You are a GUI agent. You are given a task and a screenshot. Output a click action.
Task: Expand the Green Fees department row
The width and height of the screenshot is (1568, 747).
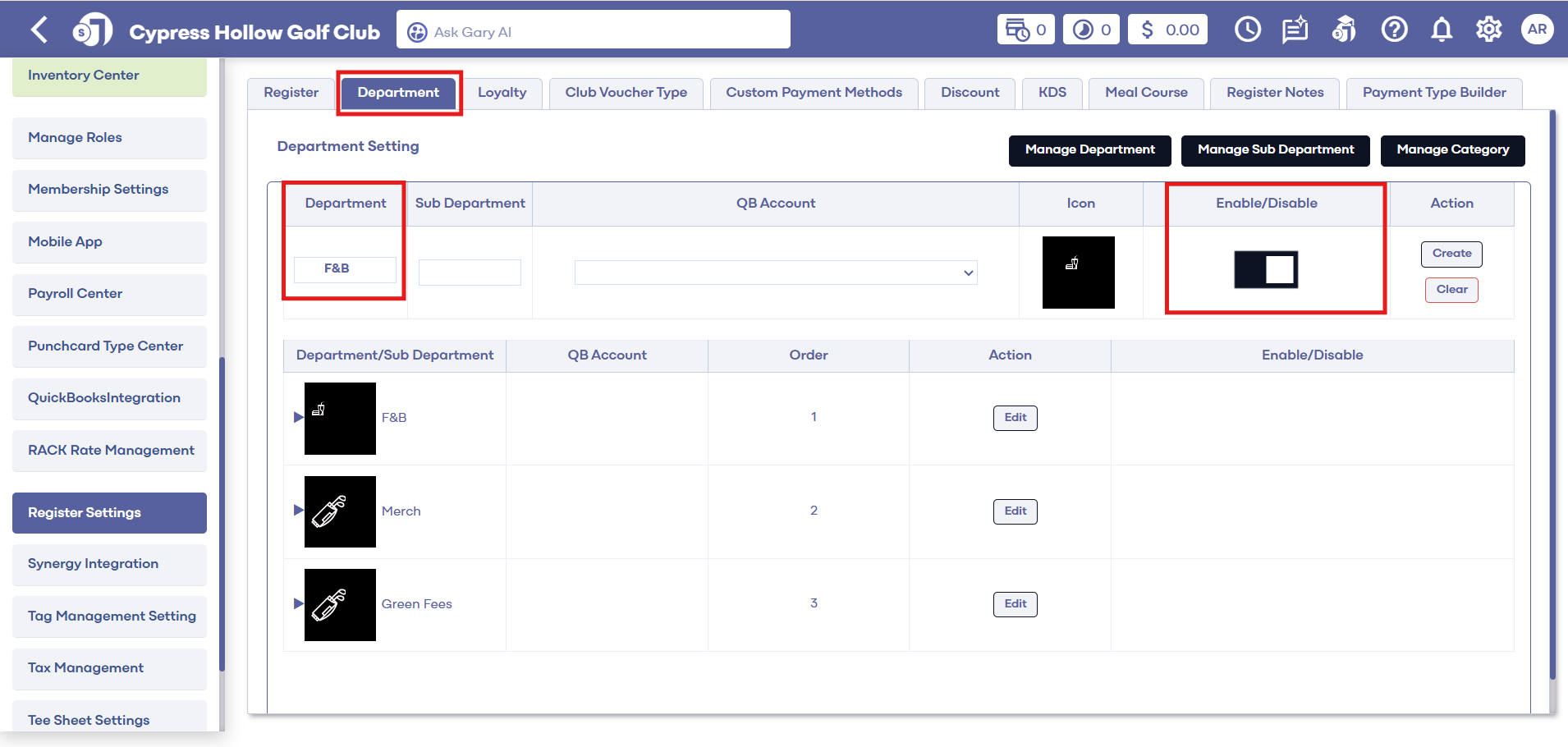pos(299,603)
